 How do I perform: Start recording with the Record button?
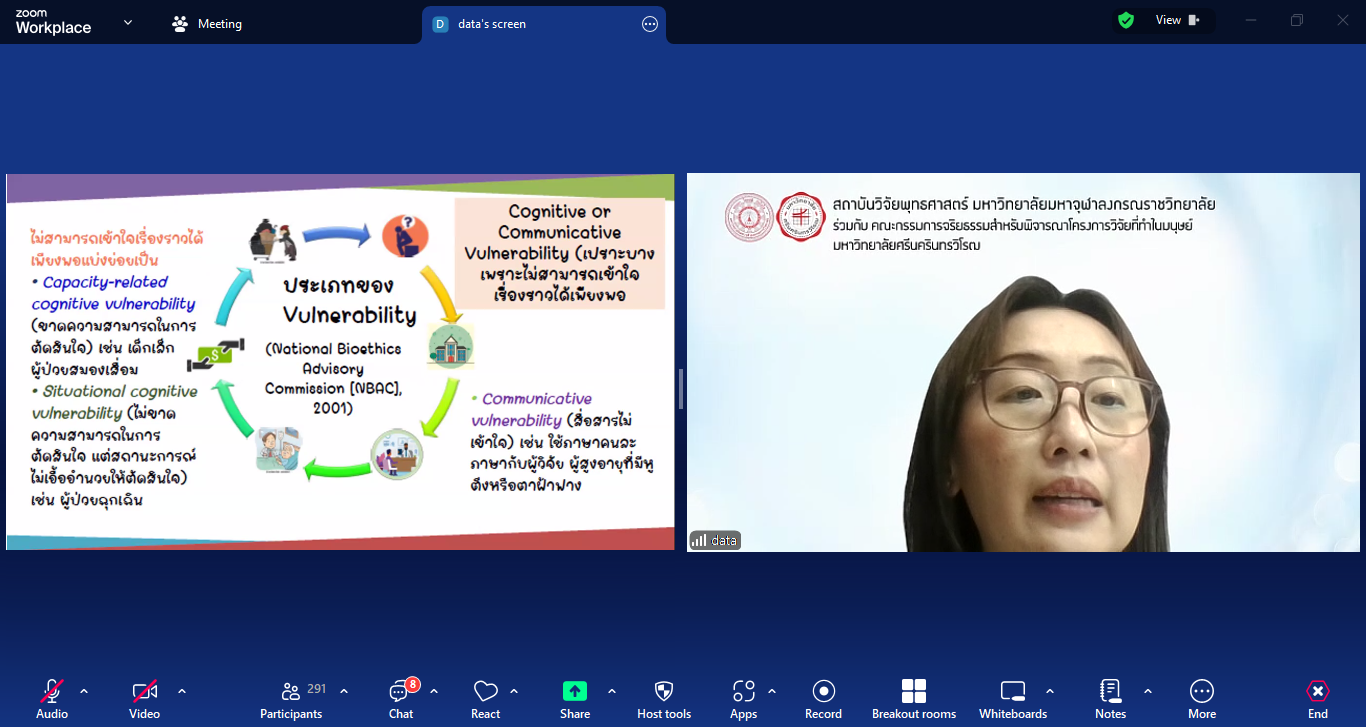(x=823, y=692)
